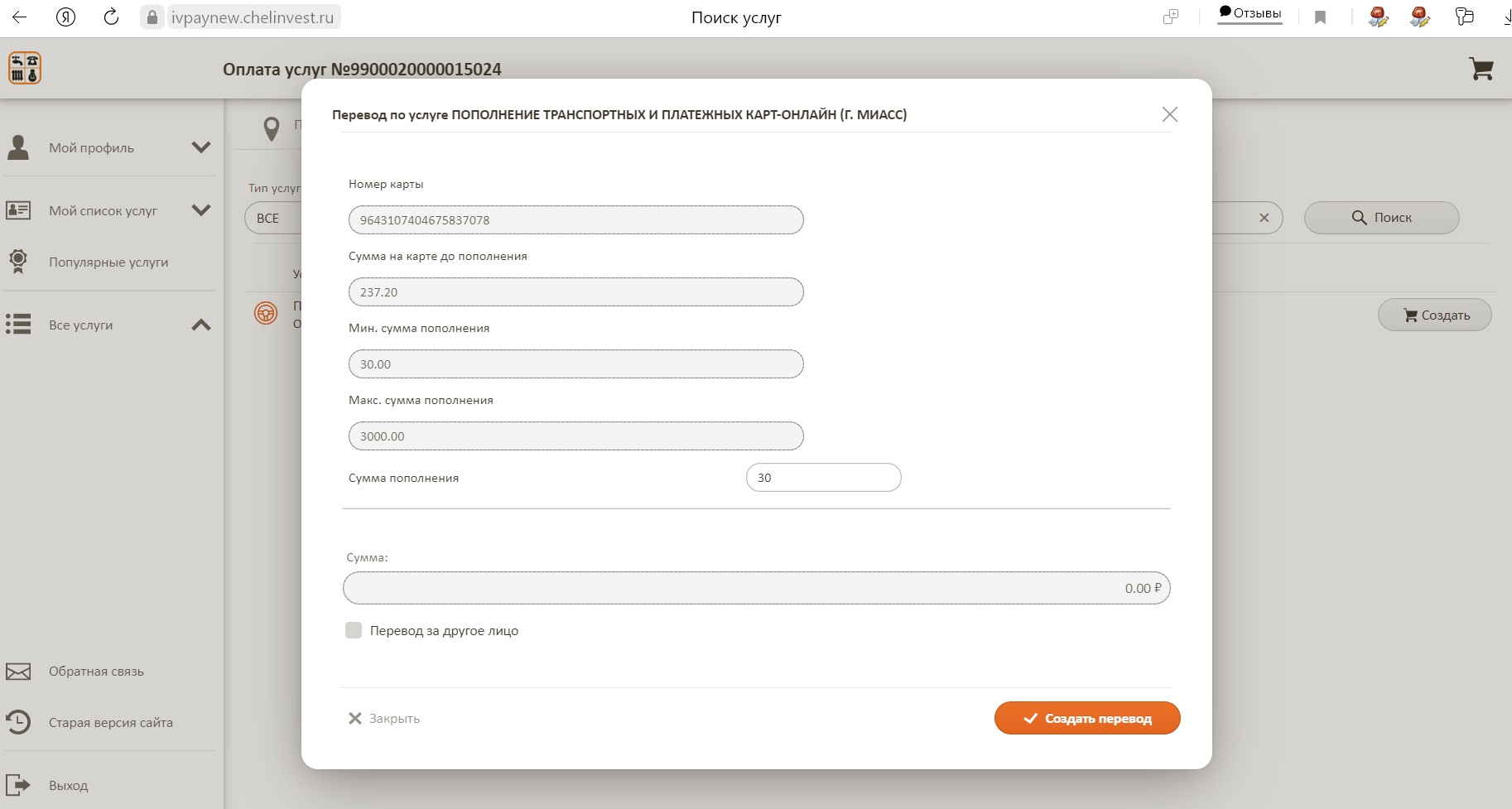
Task: Click the Создать cart button
Action: coord(1434,315)
